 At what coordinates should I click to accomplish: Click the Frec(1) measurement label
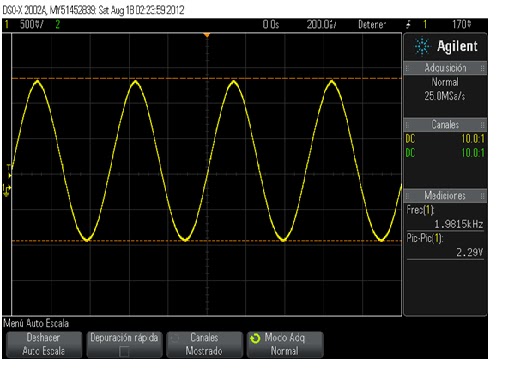click(x=420, y=210)
